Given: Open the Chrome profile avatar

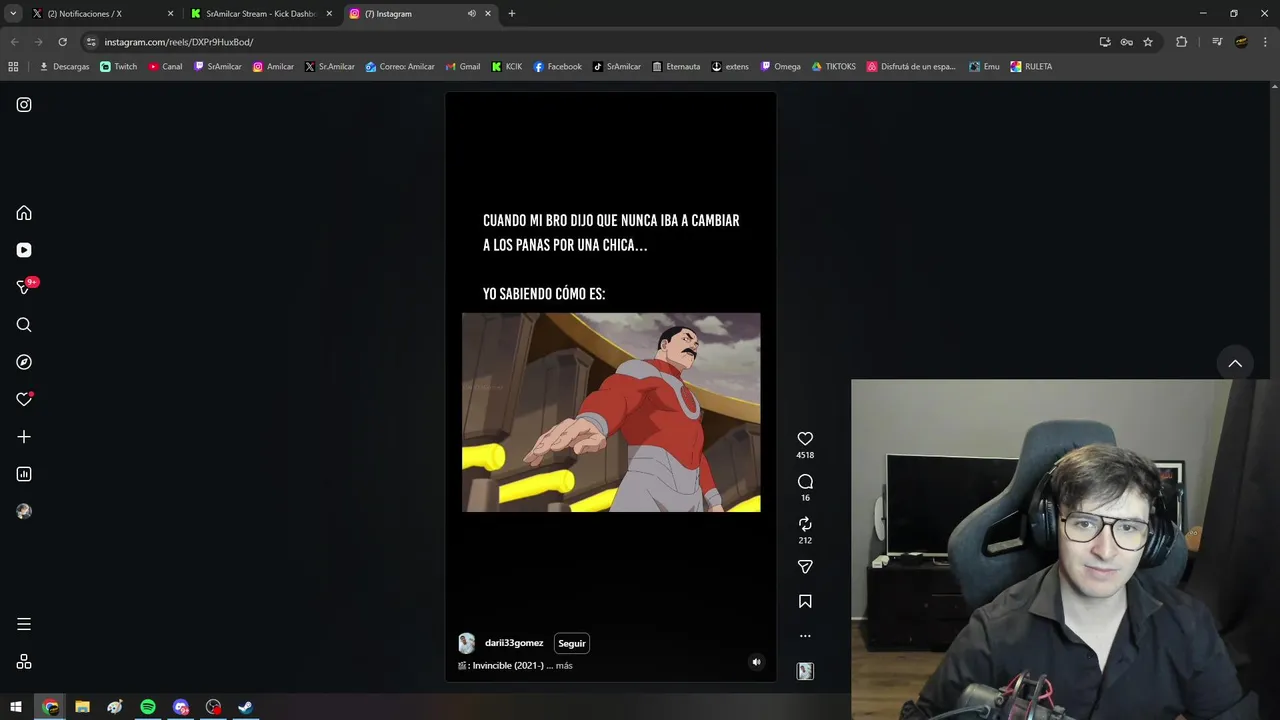Looking at the screenshot, I should 1241,42.
